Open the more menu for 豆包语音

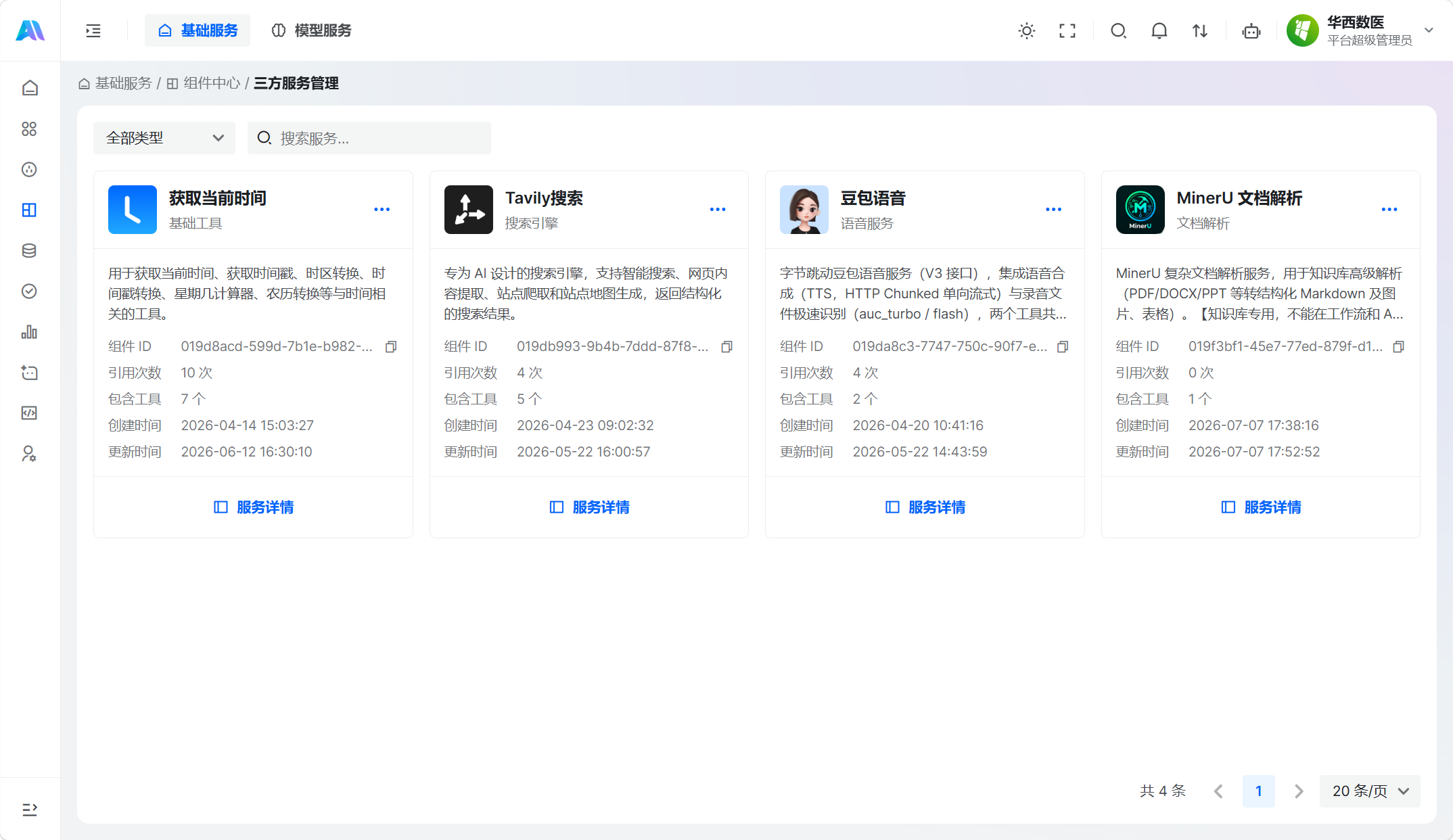[1054, 210]
